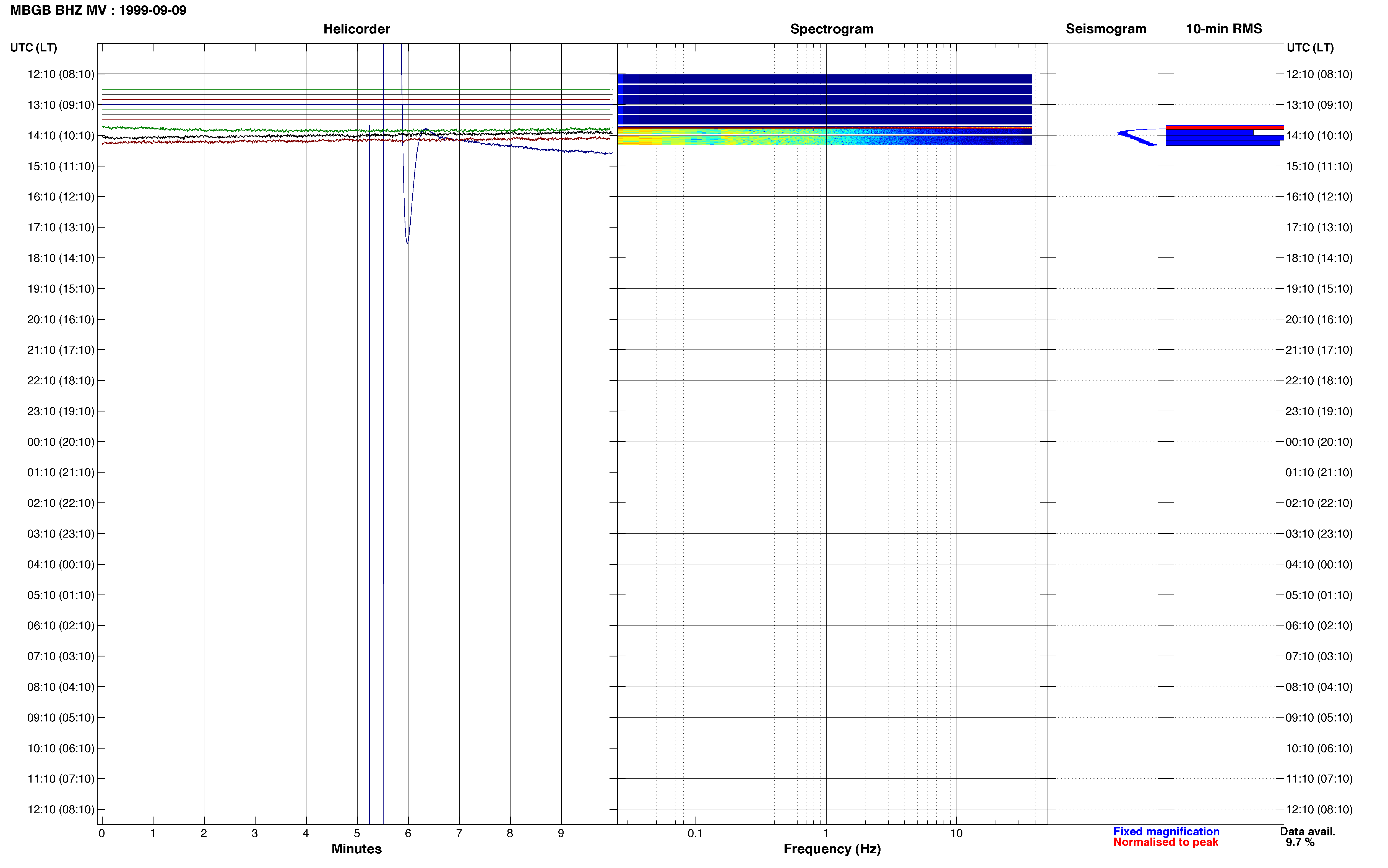Image resolution: width=1388 pixels, height=868 pixels.
Task: Click the 0 tick on the Minutes axis
Action: tap(101, 833)
